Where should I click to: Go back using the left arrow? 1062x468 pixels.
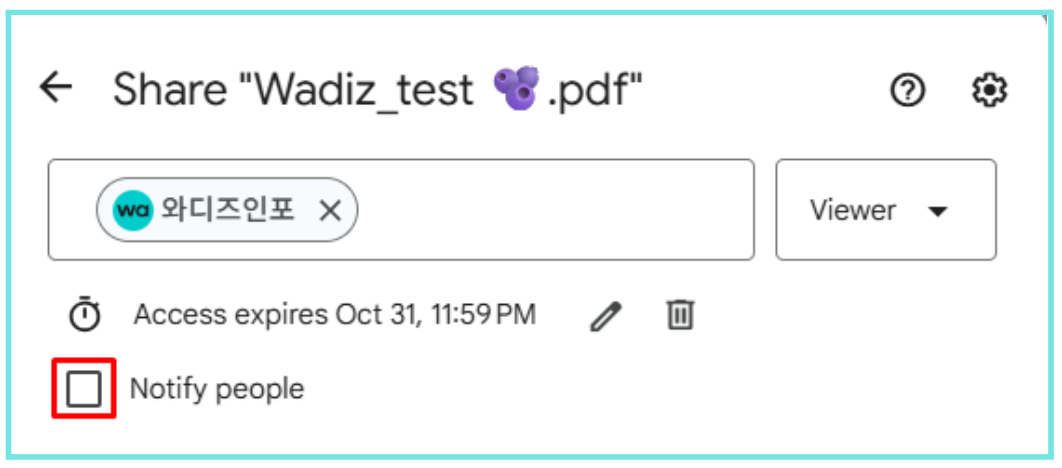[56, 88]
